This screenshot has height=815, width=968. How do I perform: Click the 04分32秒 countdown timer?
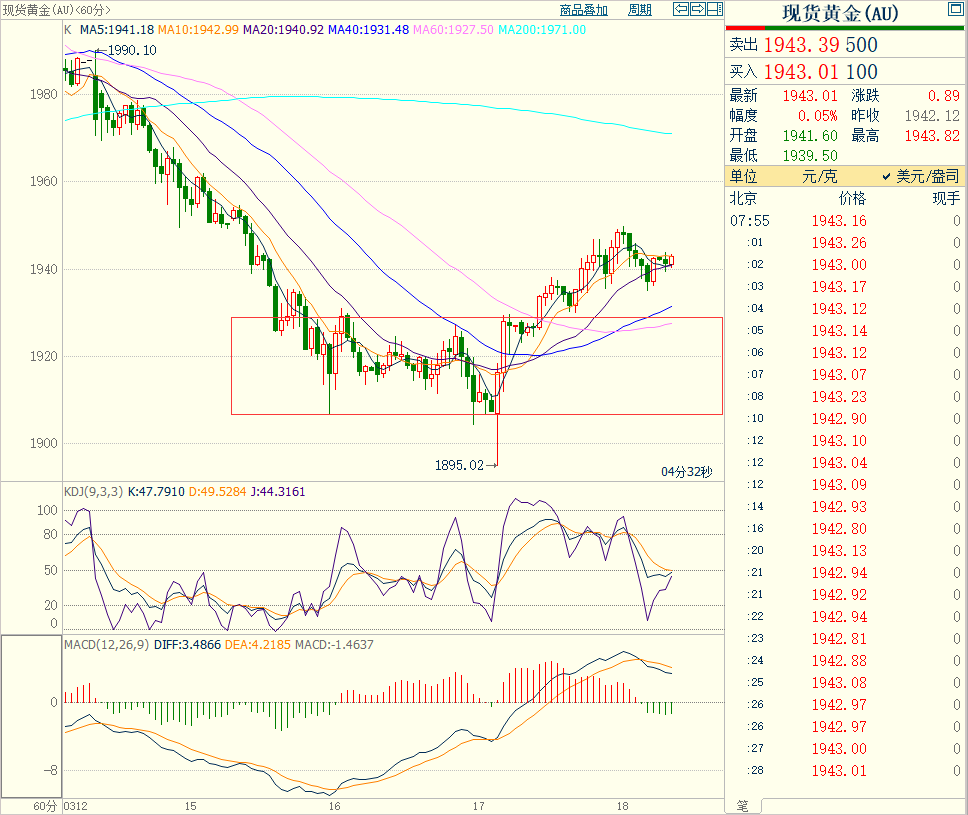pyautogui.click(x=686, y=472)
